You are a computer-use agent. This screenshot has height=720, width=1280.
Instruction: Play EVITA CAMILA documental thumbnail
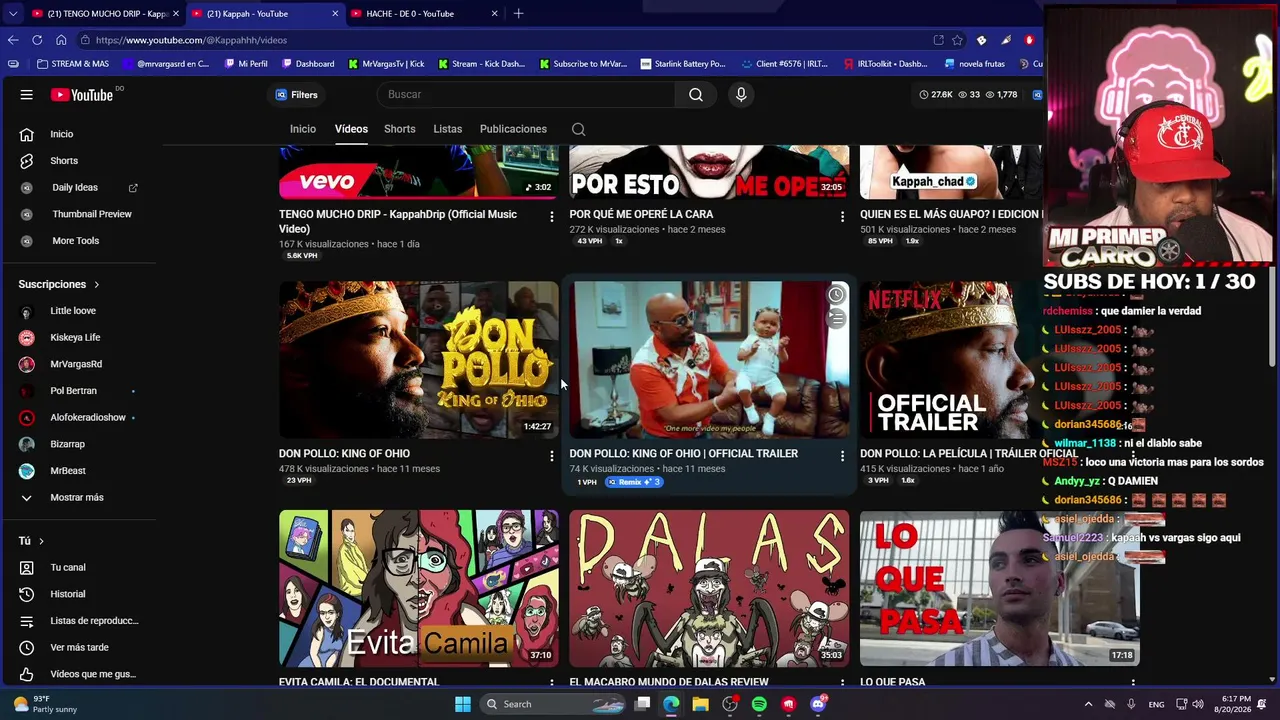tap(419, 589)
